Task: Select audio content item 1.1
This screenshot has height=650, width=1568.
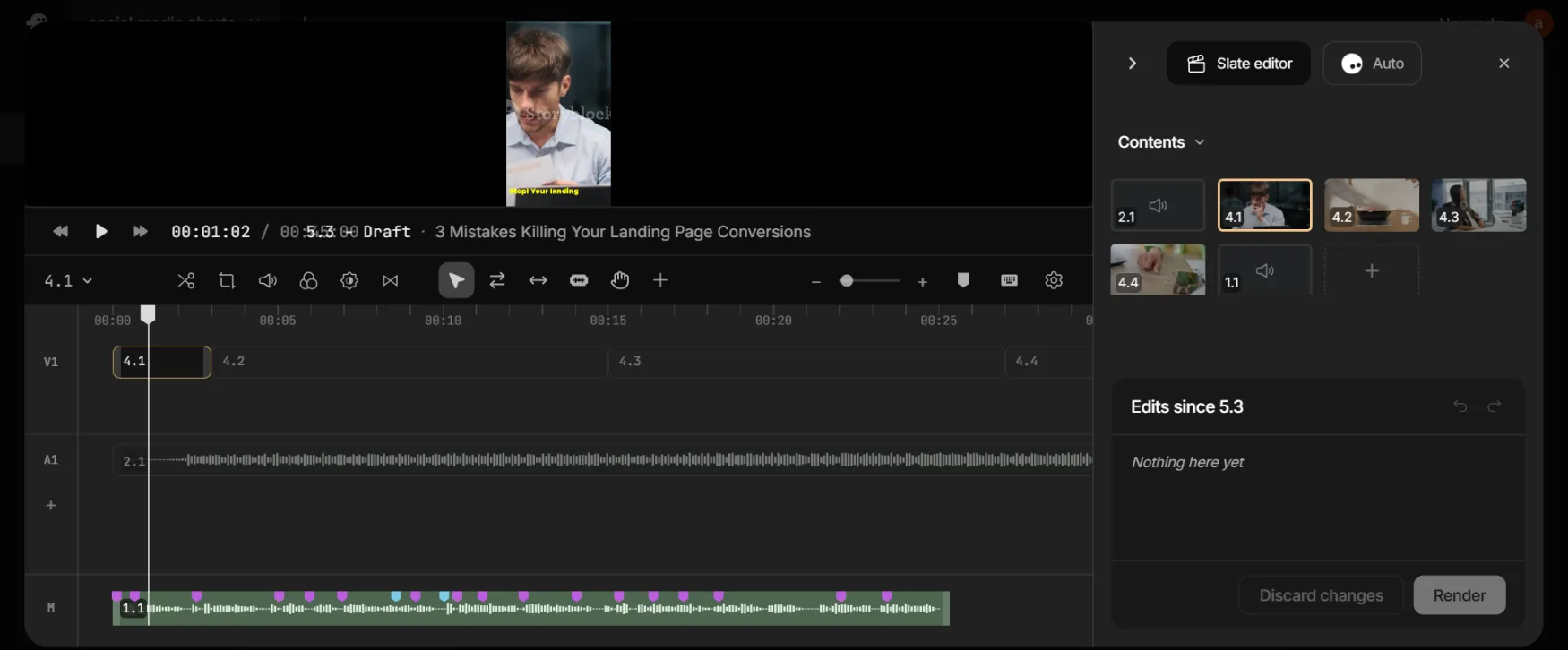Action: click(x=1264, y=269)
